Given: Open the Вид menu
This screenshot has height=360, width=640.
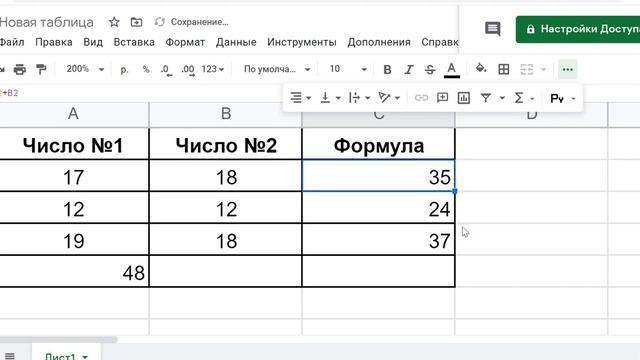Looking at the screenshot, I should (x=93, y=42).
